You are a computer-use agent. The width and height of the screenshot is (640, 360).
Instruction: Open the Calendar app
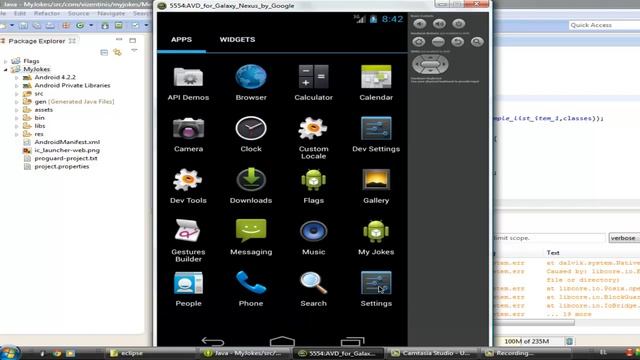(376, 83)
